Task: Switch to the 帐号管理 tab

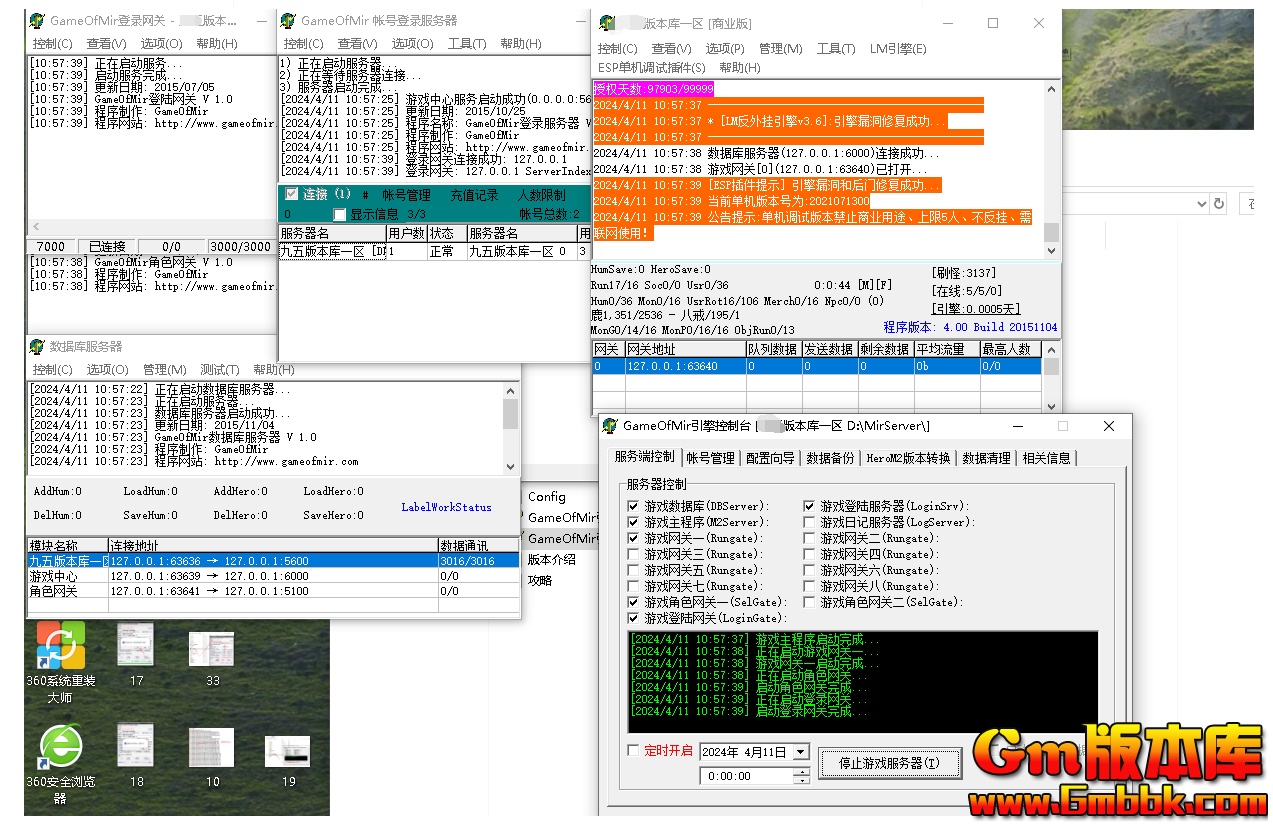Action: click(710, 458)
